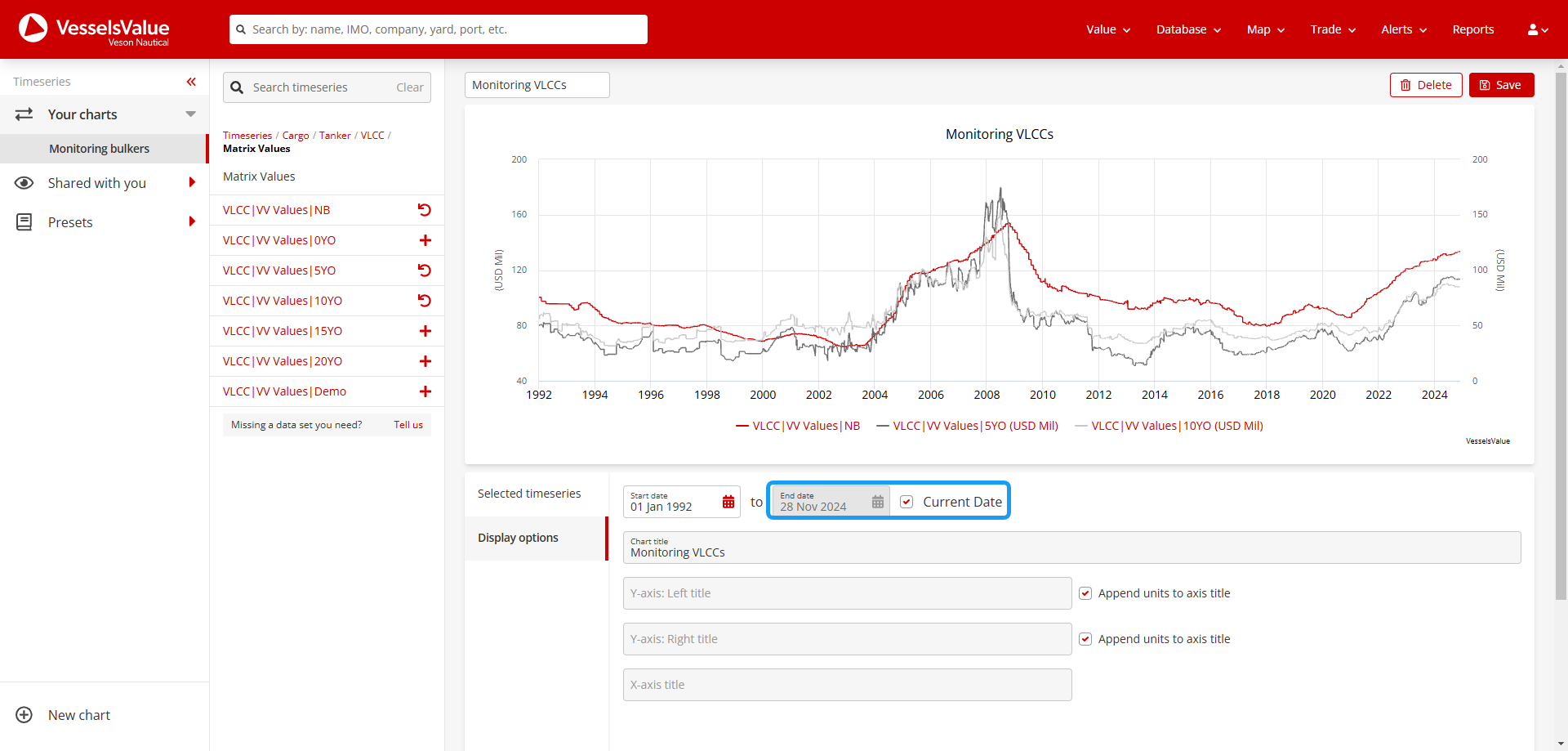
Task: Expand the Presets section
Action: pyautogui.click(x=192, y=222)
